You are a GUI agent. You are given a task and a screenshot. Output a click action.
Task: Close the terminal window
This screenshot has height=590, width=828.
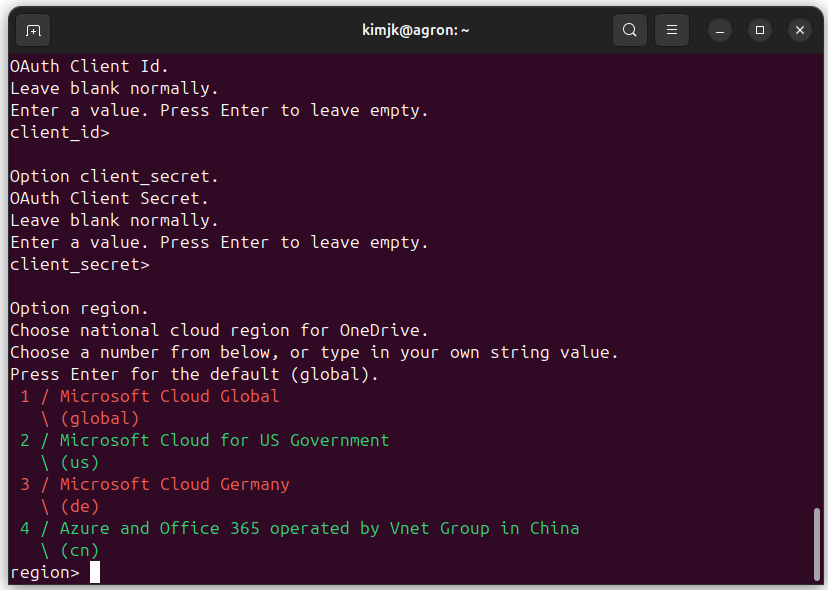800,30
